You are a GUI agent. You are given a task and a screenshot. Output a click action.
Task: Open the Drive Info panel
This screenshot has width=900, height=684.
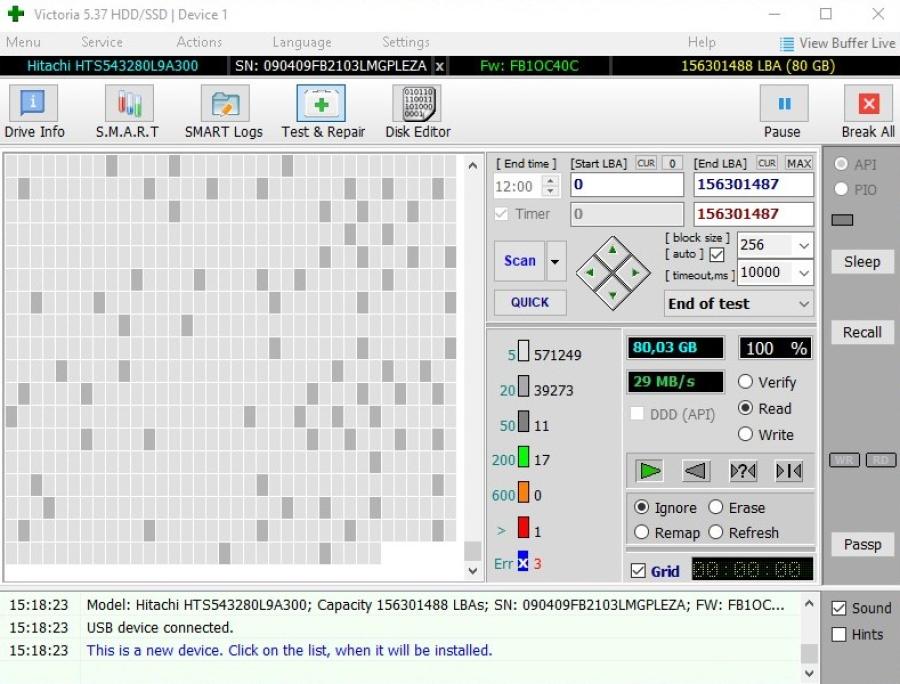34,111
